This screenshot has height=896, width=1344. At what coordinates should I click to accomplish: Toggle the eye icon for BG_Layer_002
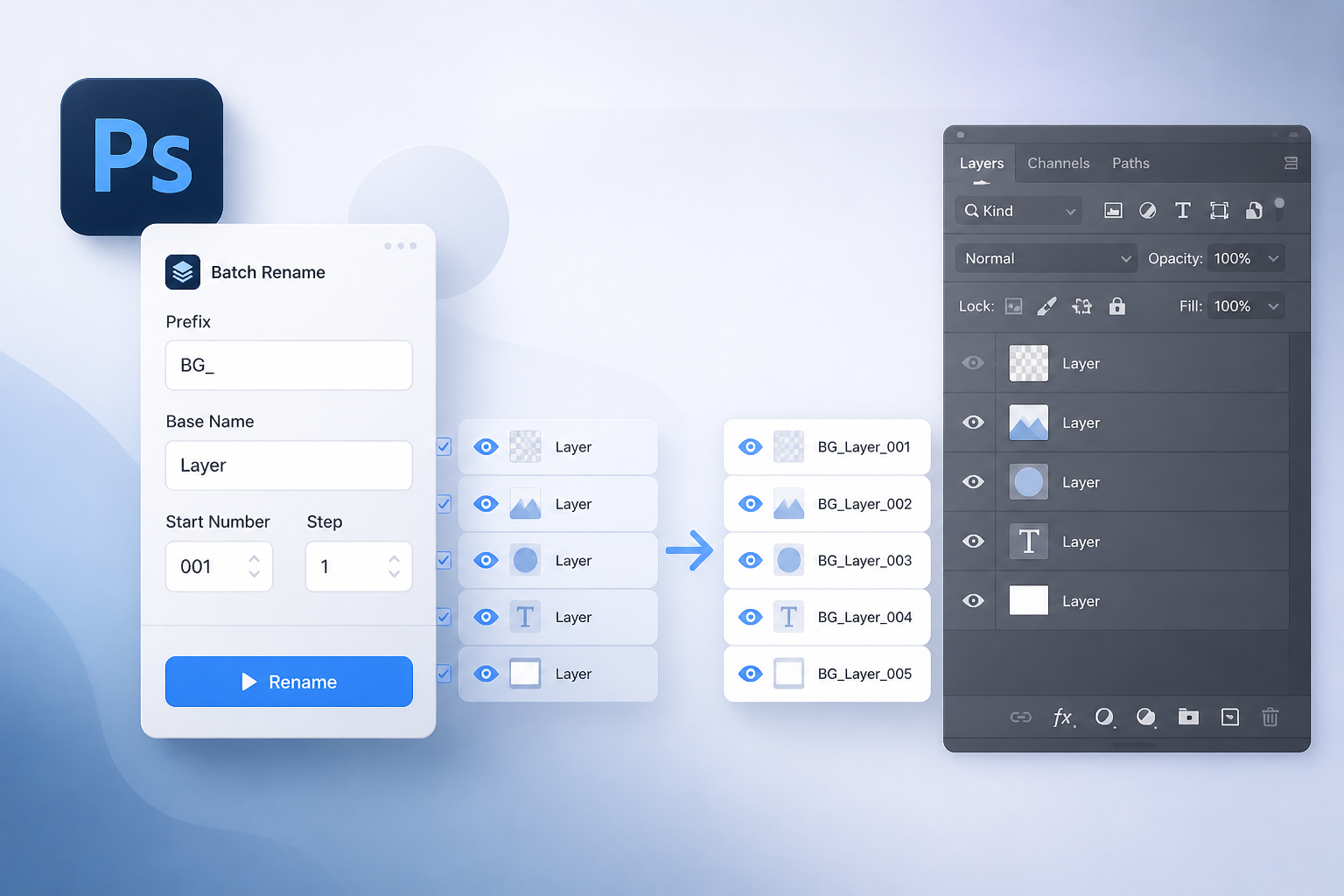[x=750, y=504]
